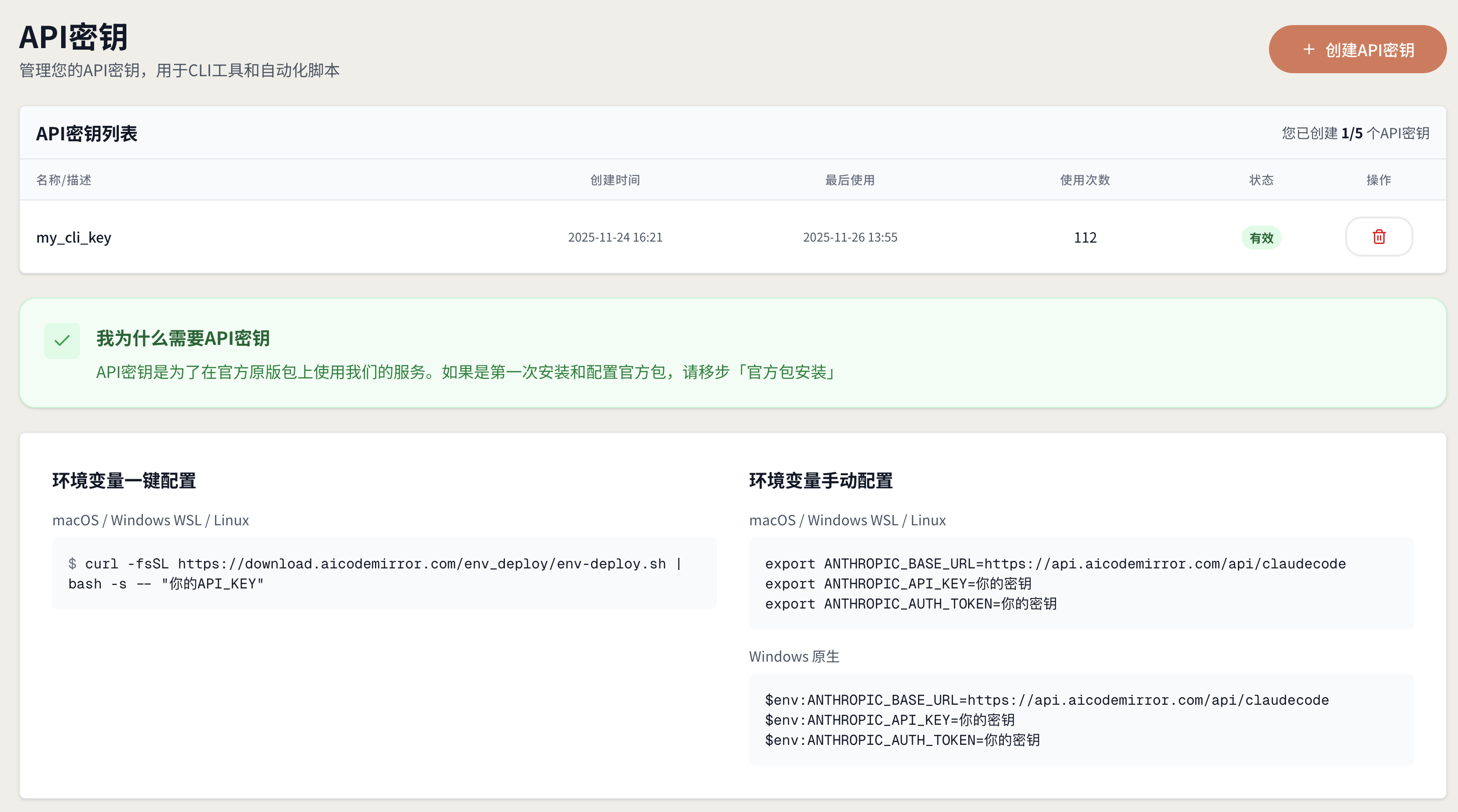Screen dimensions: 1458x812
Task: Click the 1/5 API key quota text
Action: tap(1352, 133)
